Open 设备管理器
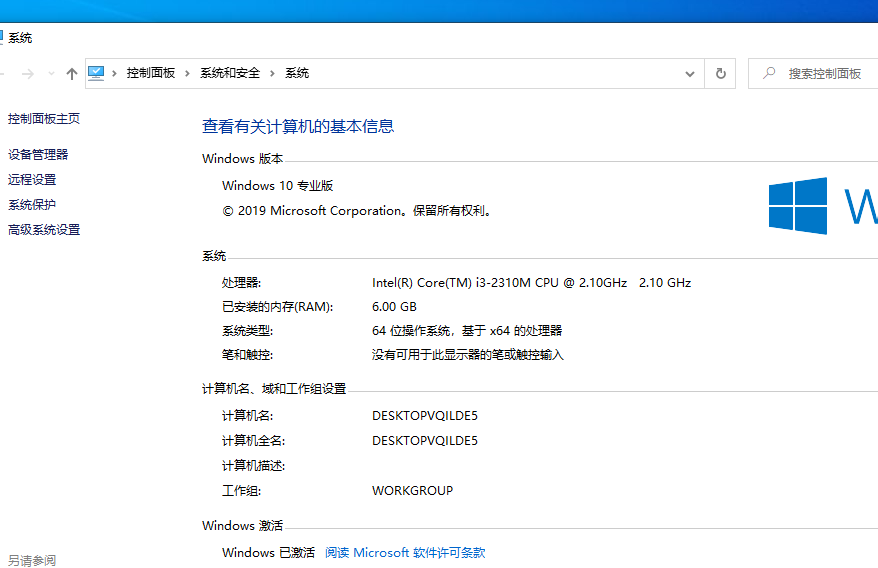The height and width of the screenshot is (568, 878). [38, 155]
